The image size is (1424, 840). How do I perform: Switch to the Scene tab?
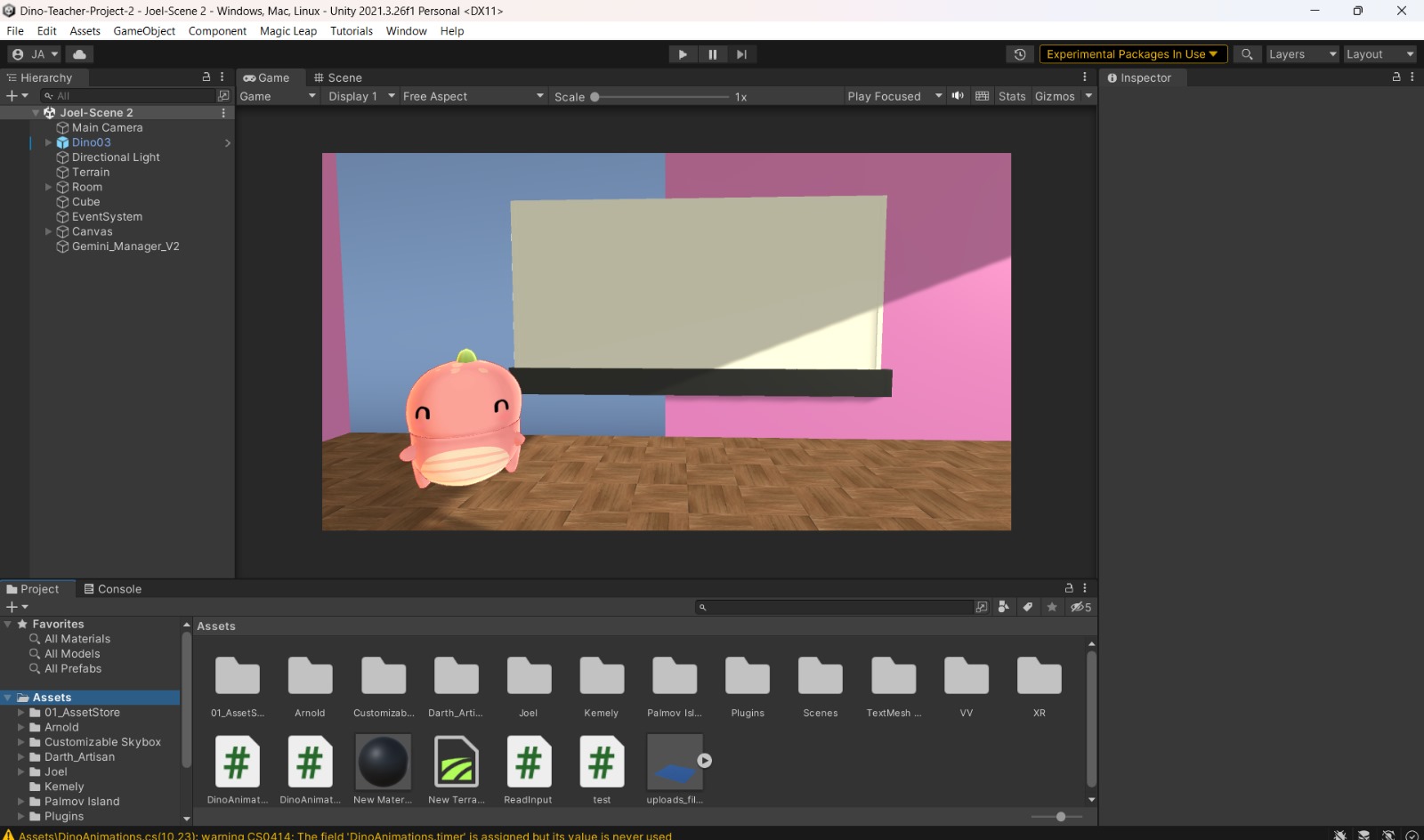click(x=338, y=77)
